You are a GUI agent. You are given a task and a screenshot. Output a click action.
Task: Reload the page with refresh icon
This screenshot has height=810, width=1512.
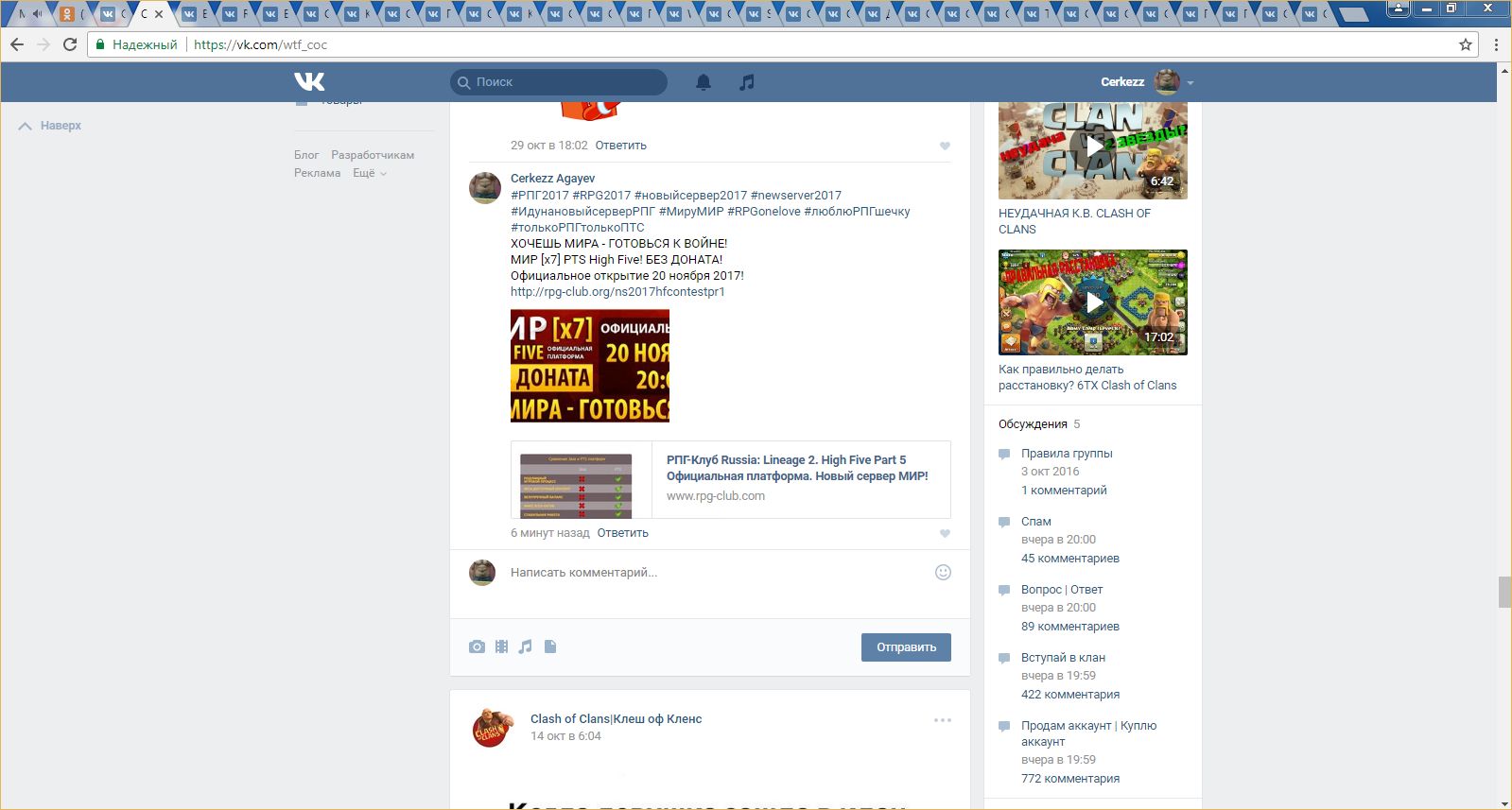[x=70, y=44]
